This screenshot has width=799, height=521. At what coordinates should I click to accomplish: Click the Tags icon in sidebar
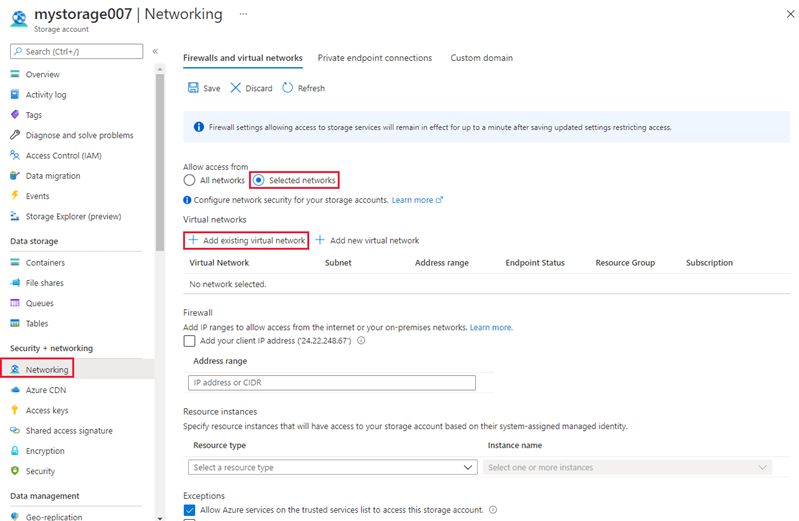[x=15, y=115]
